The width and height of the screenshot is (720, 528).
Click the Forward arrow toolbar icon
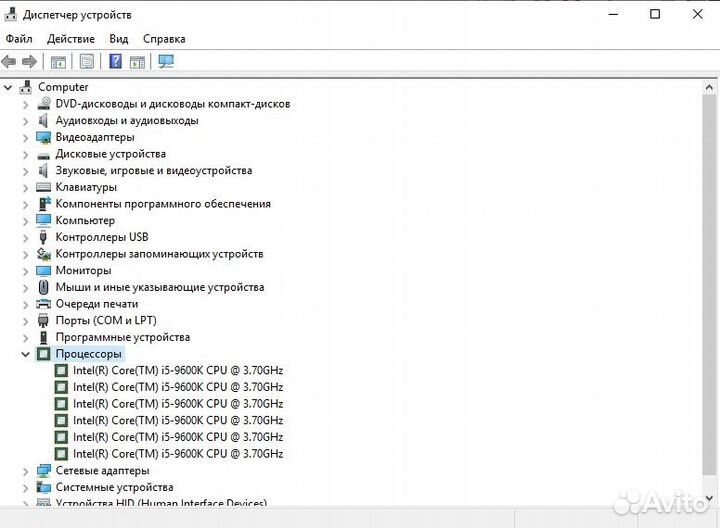pyautogui.click(x=29, y=61)
